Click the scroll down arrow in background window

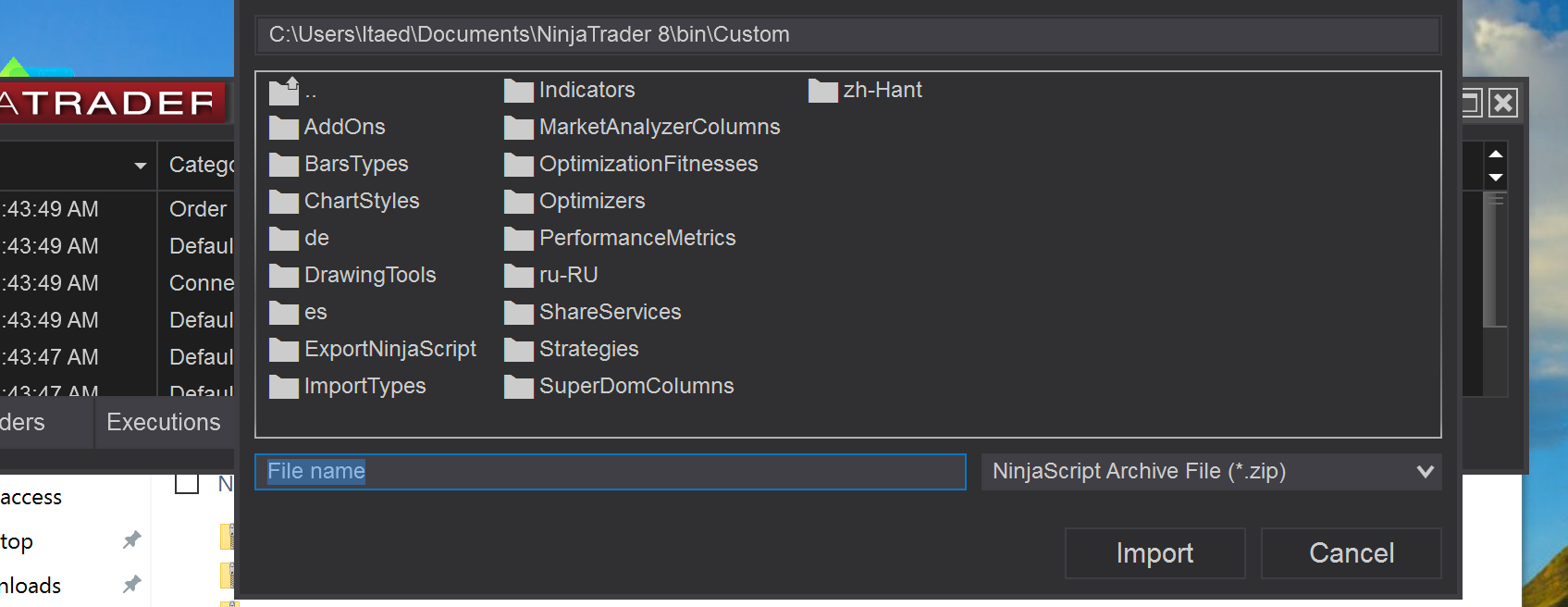pyautogui.click(x=1496, y=178)
